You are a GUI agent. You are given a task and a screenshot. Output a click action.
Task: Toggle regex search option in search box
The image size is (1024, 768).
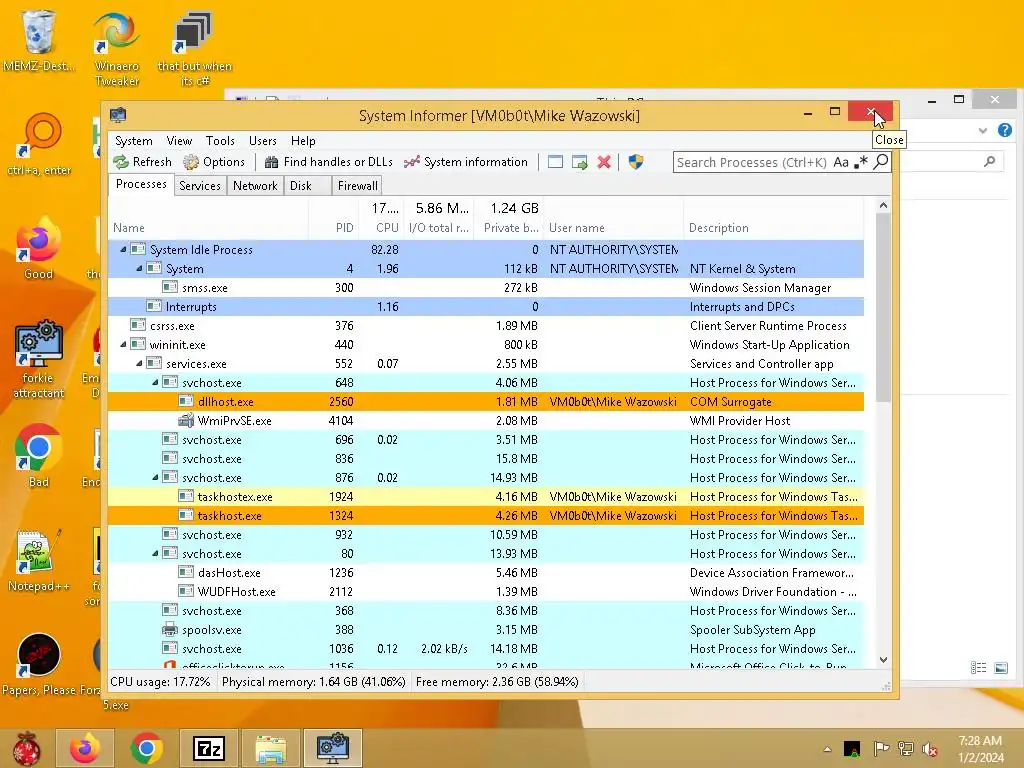tap(861, 162)
